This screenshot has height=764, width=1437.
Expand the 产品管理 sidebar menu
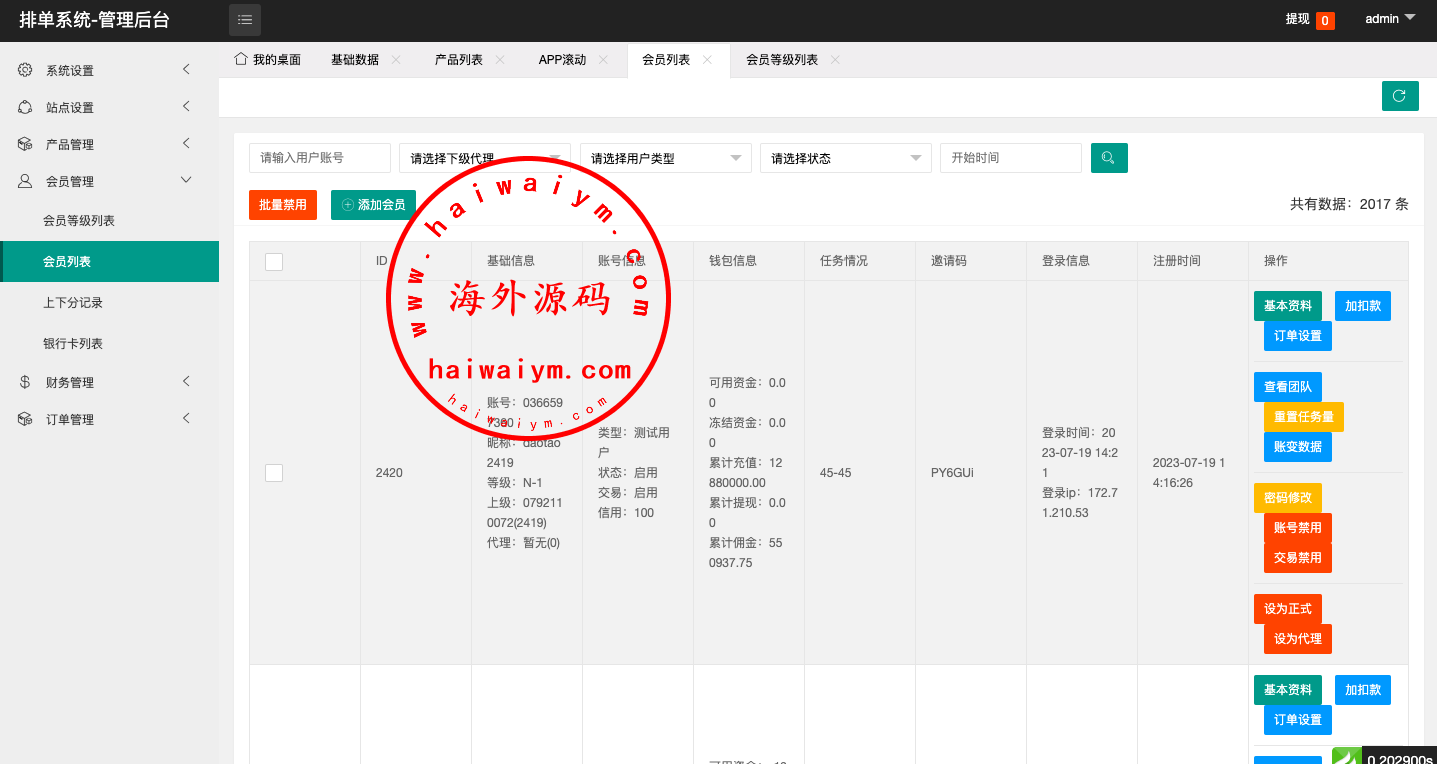tap(108, 144)
